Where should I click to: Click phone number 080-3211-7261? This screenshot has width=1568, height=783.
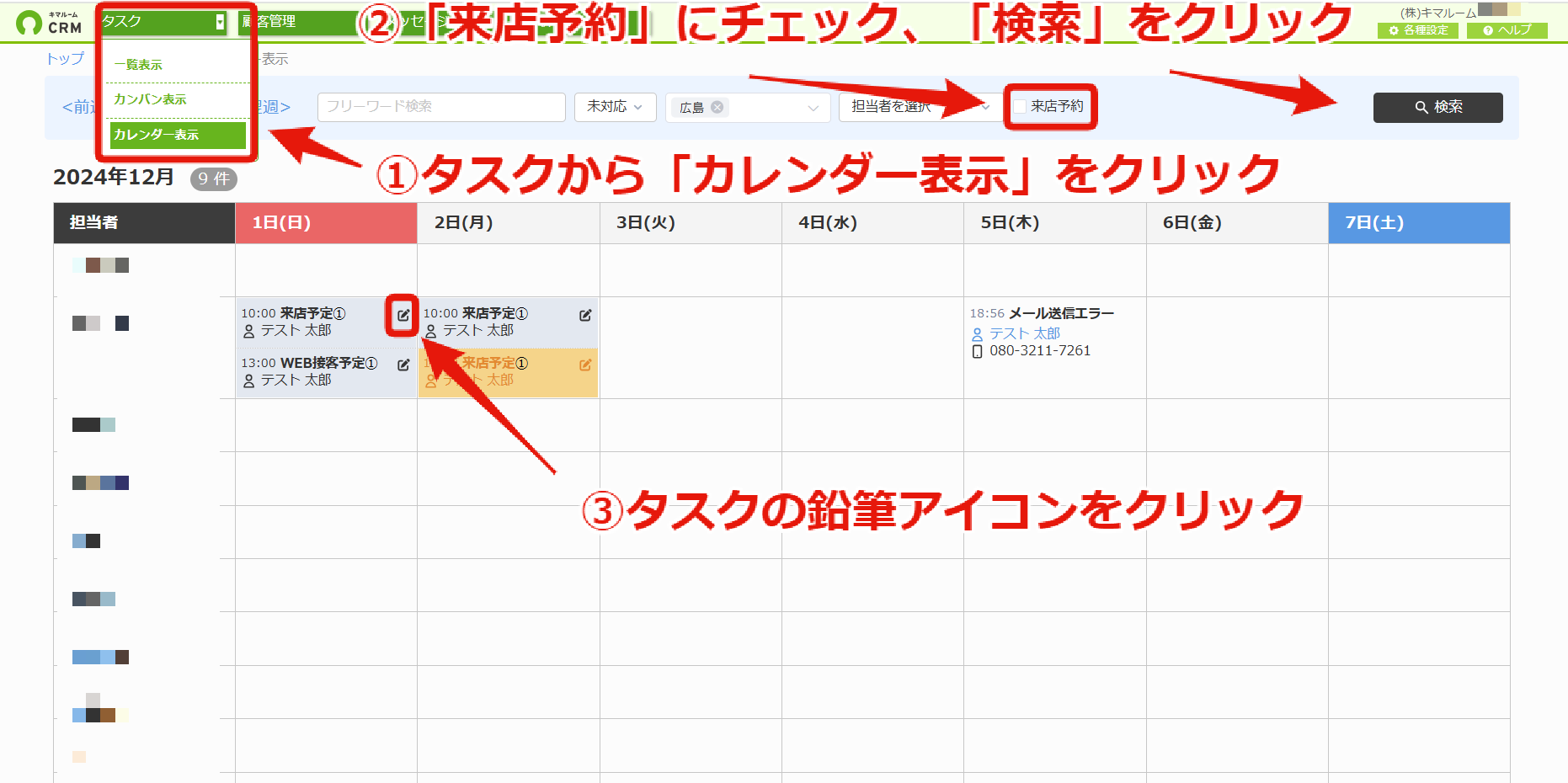pos(1040,351)
